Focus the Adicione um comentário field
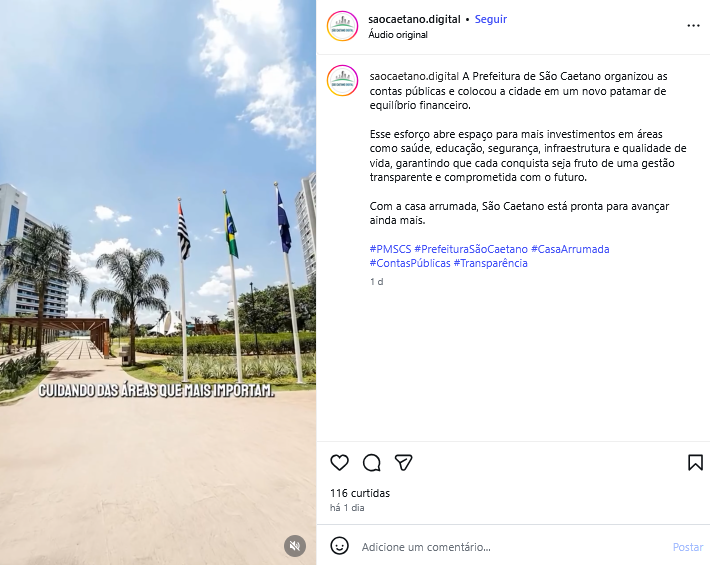 512,547
